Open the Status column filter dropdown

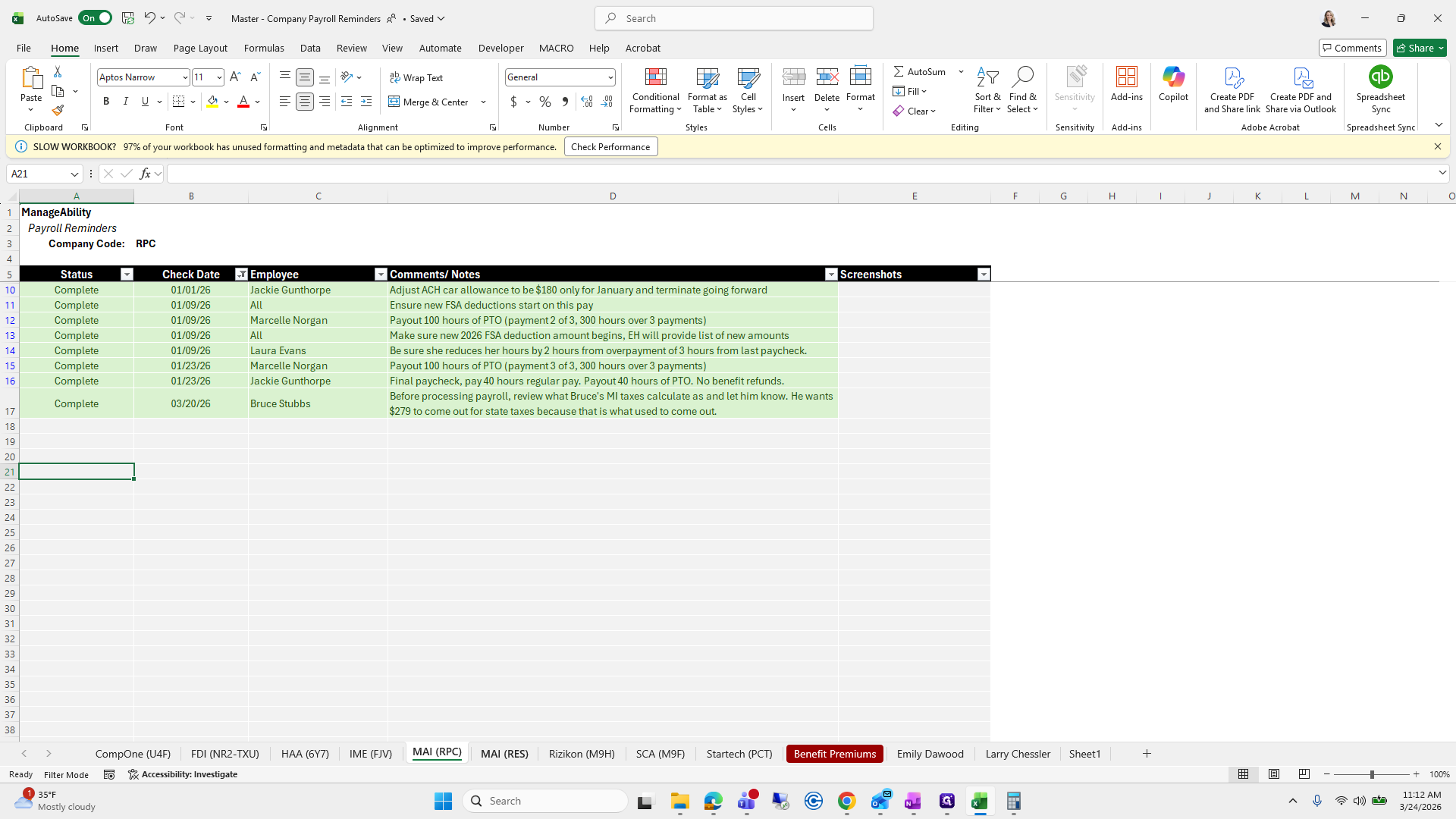coord(127,275)
